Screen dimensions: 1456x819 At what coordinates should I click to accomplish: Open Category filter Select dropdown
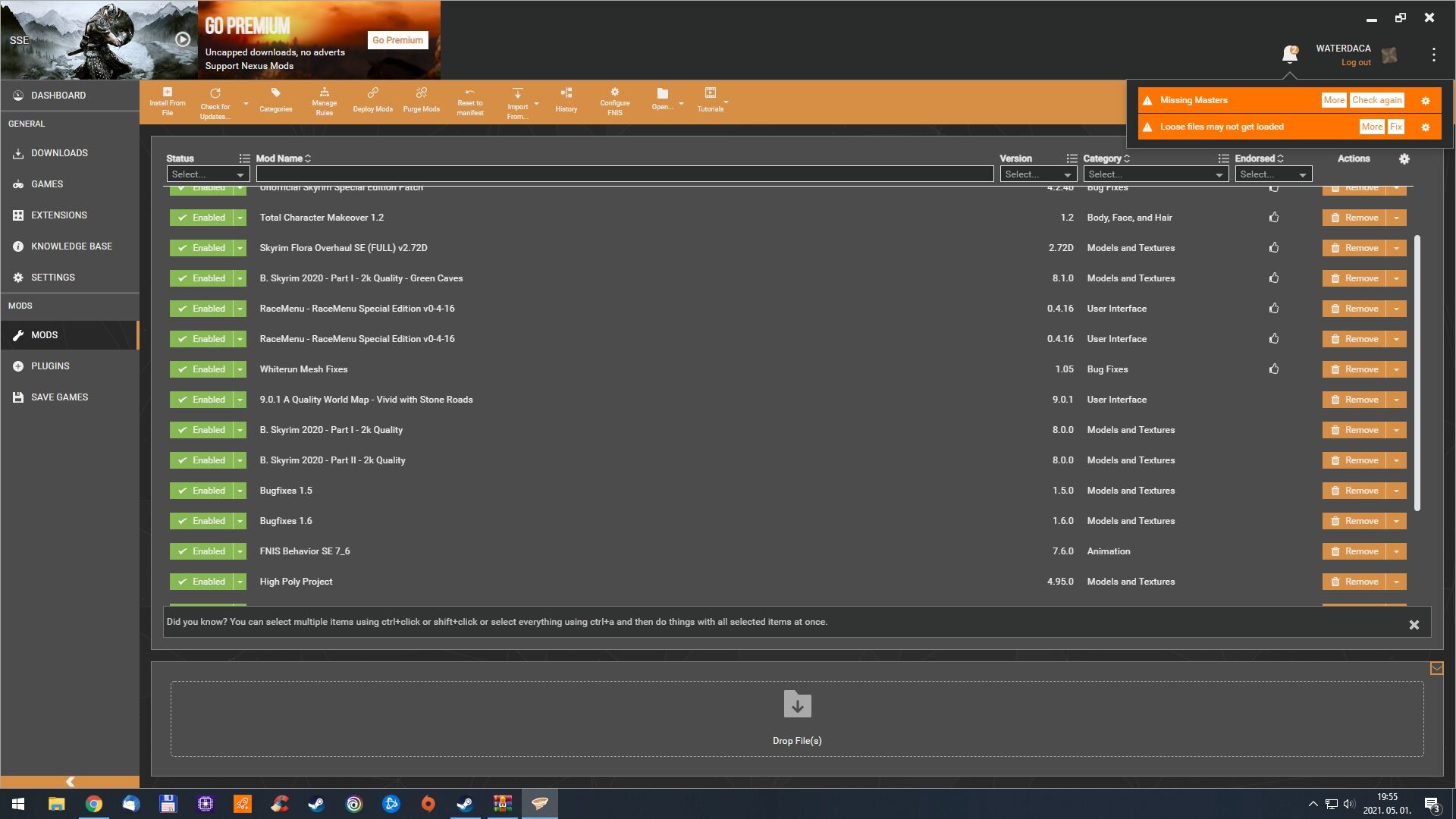1156,174
